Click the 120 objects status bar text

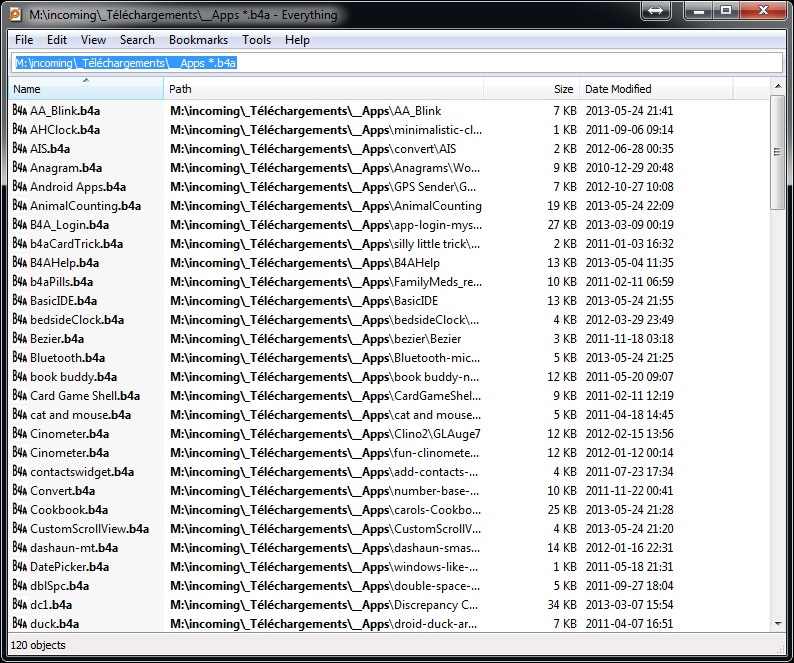point(38,645)
